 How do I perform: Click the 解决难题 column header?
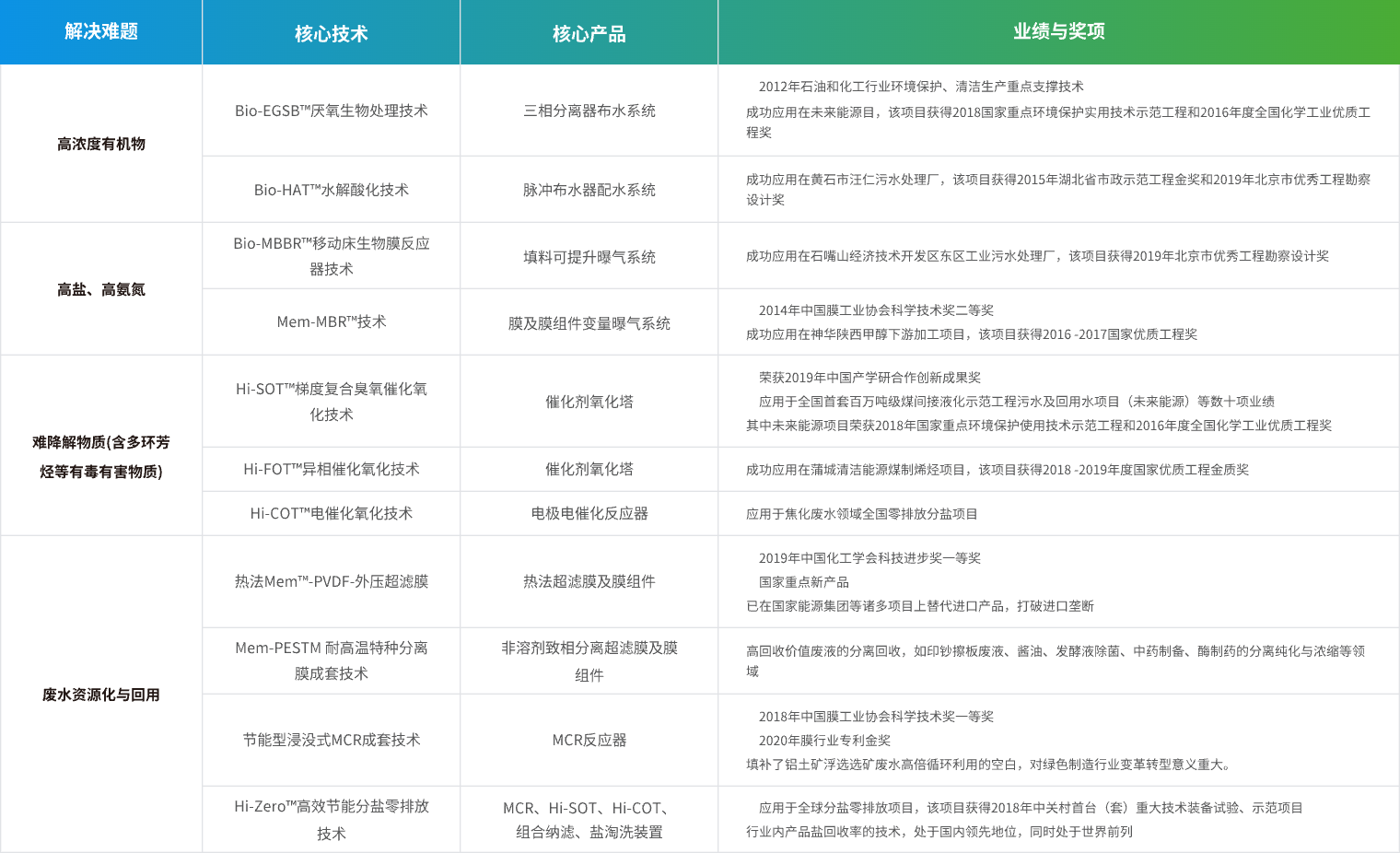101,31
